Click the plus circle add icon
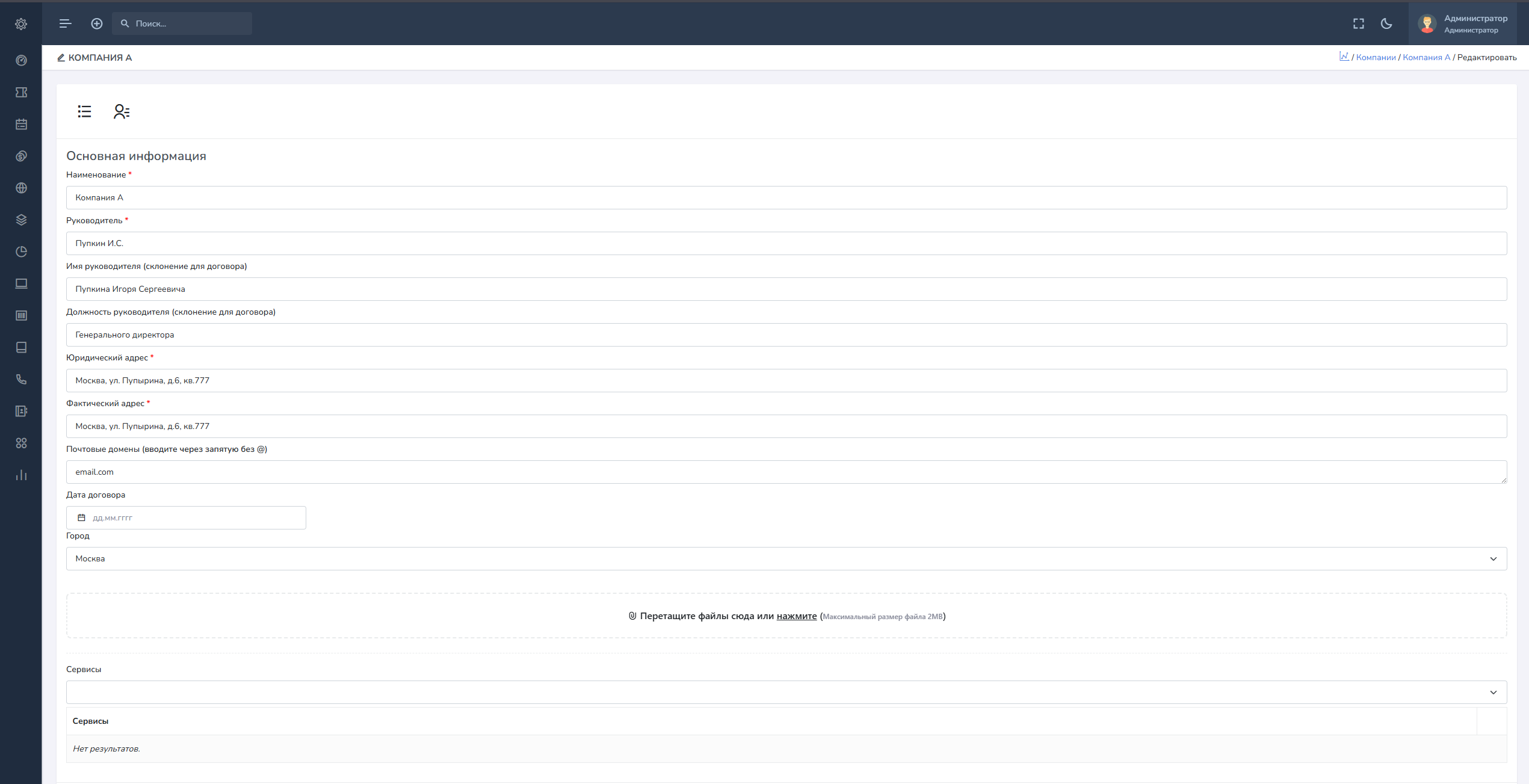 tap(96, 23)
